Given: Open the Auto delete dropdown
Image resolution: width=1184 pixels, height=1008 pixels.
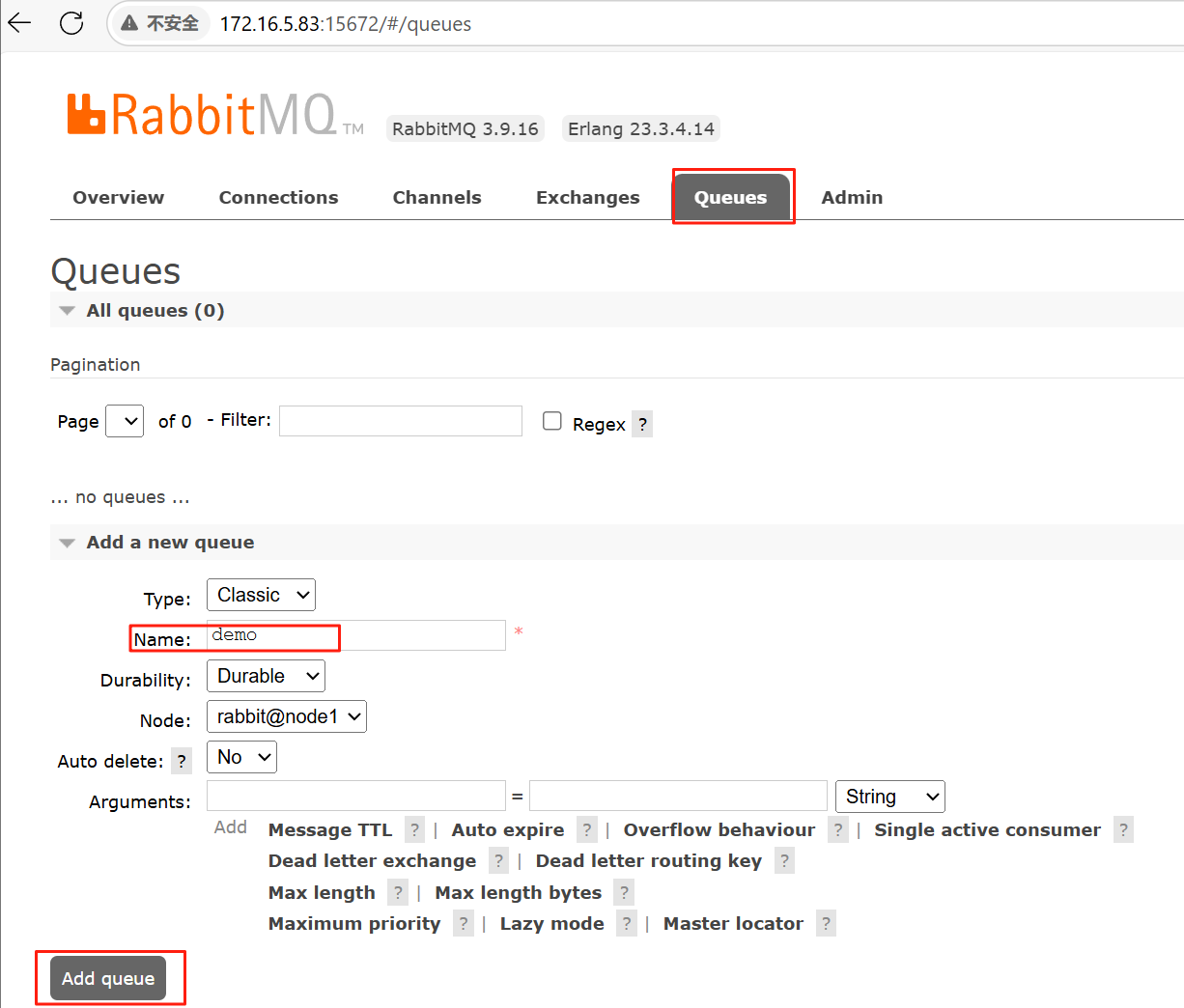Looking at the screenshot, I should click(x=241, y=757).
